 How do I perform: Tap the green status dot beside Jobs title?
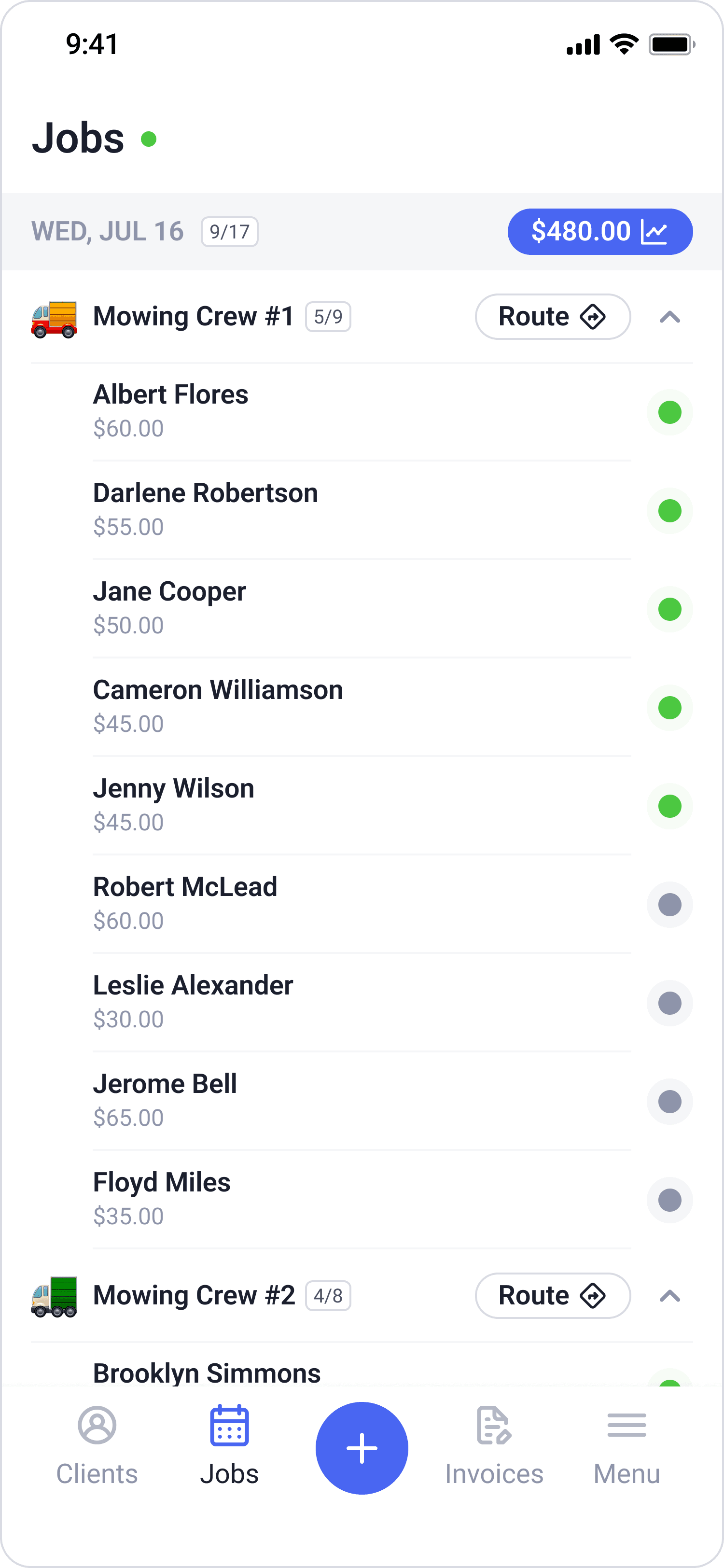pyautogui.click(x=149, y=140)
